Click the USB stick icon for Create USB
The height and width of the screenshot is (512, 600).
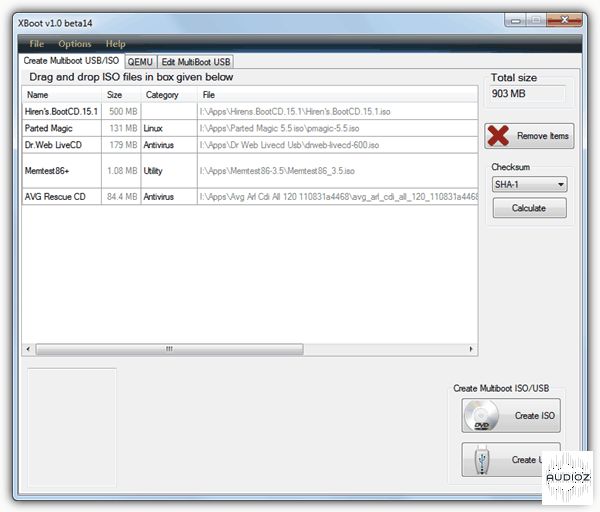[x=482, y=460]
